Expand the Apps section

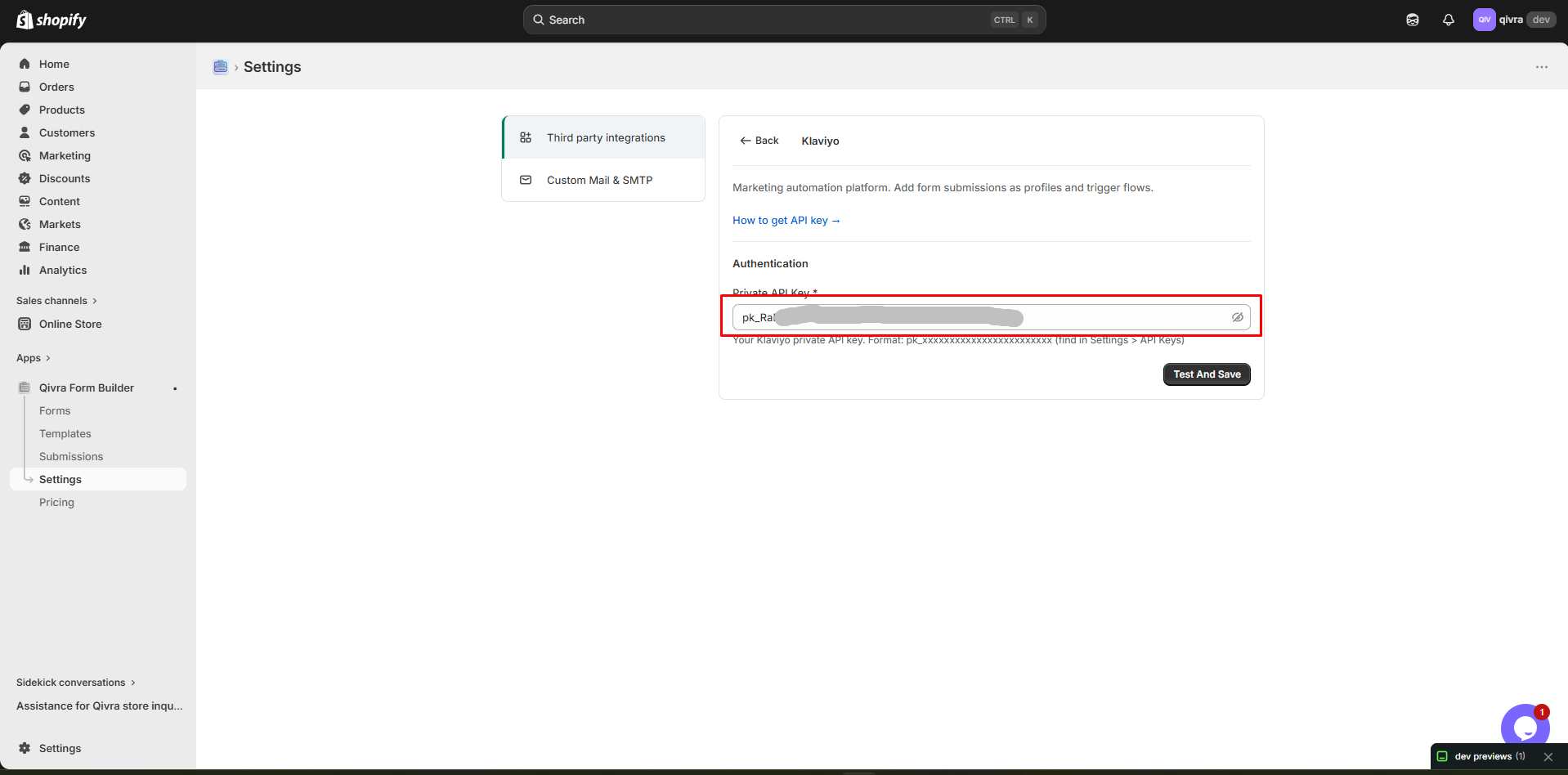tap(34, 358)
